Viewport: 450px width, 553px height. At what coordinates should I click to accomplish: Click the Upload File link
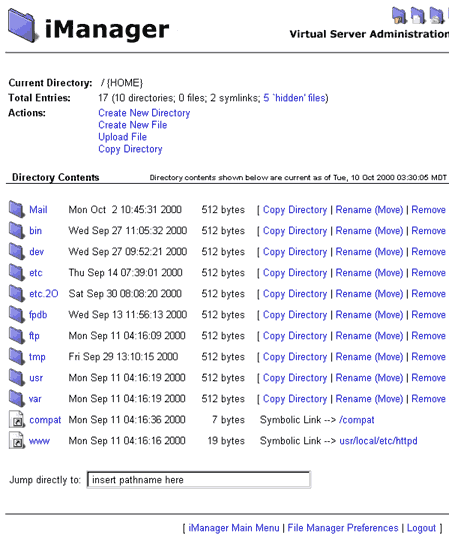(x=122, y=137)
